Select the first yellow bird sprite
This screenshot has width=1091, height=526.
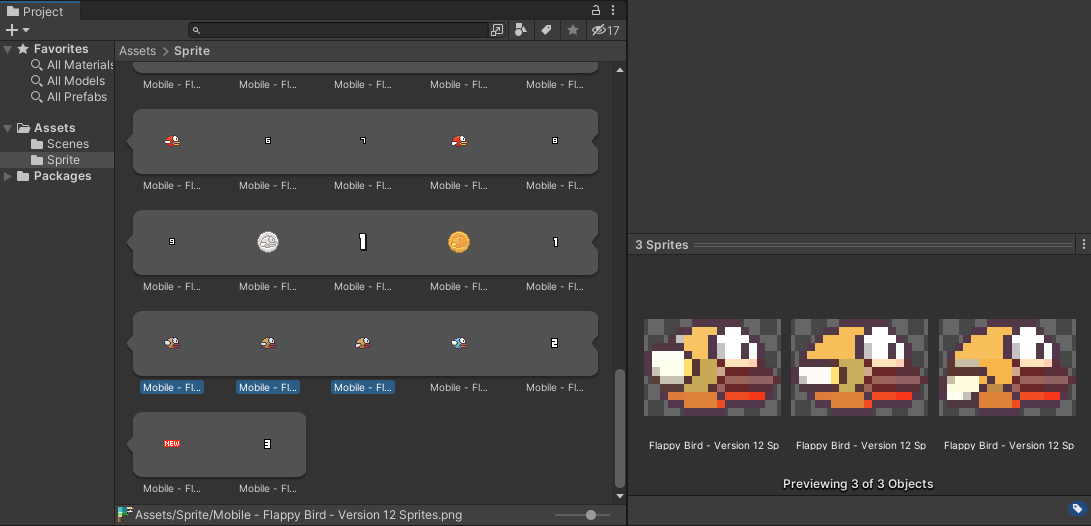coord(172,342)
